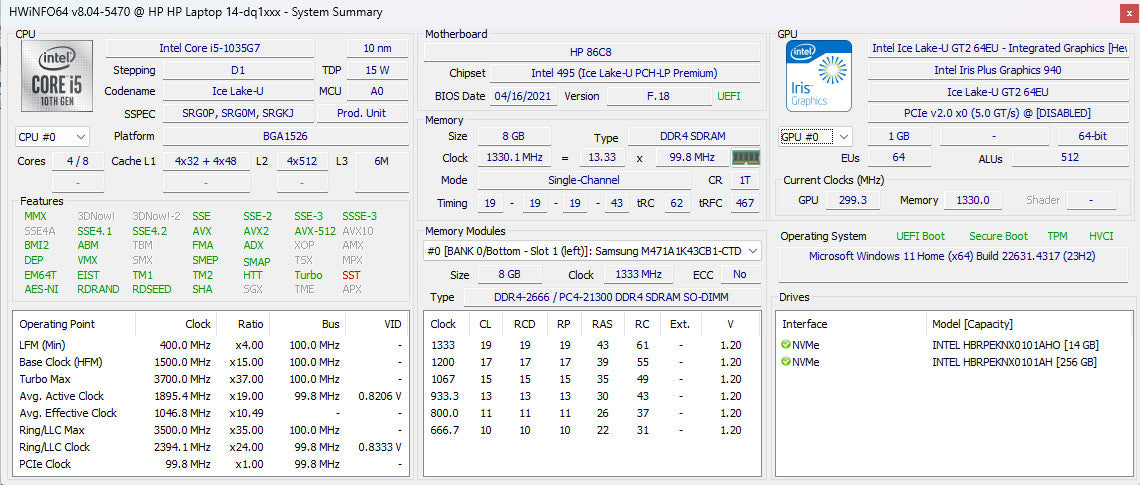
Task: Click the green check beside the 256 GB NVMe drive
Action: (785, 362)
